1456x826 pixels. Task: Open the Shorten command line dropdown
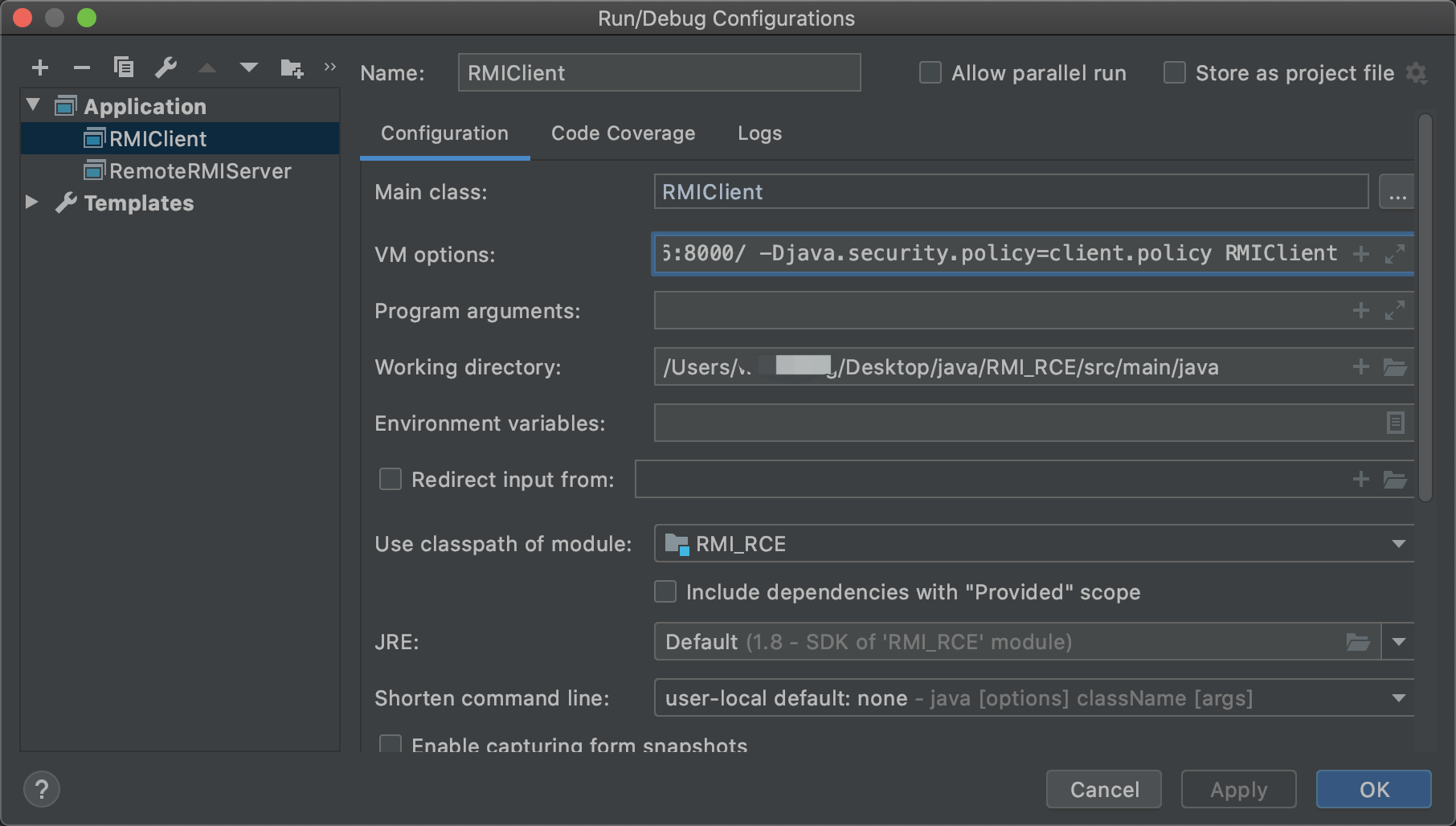1398,698
